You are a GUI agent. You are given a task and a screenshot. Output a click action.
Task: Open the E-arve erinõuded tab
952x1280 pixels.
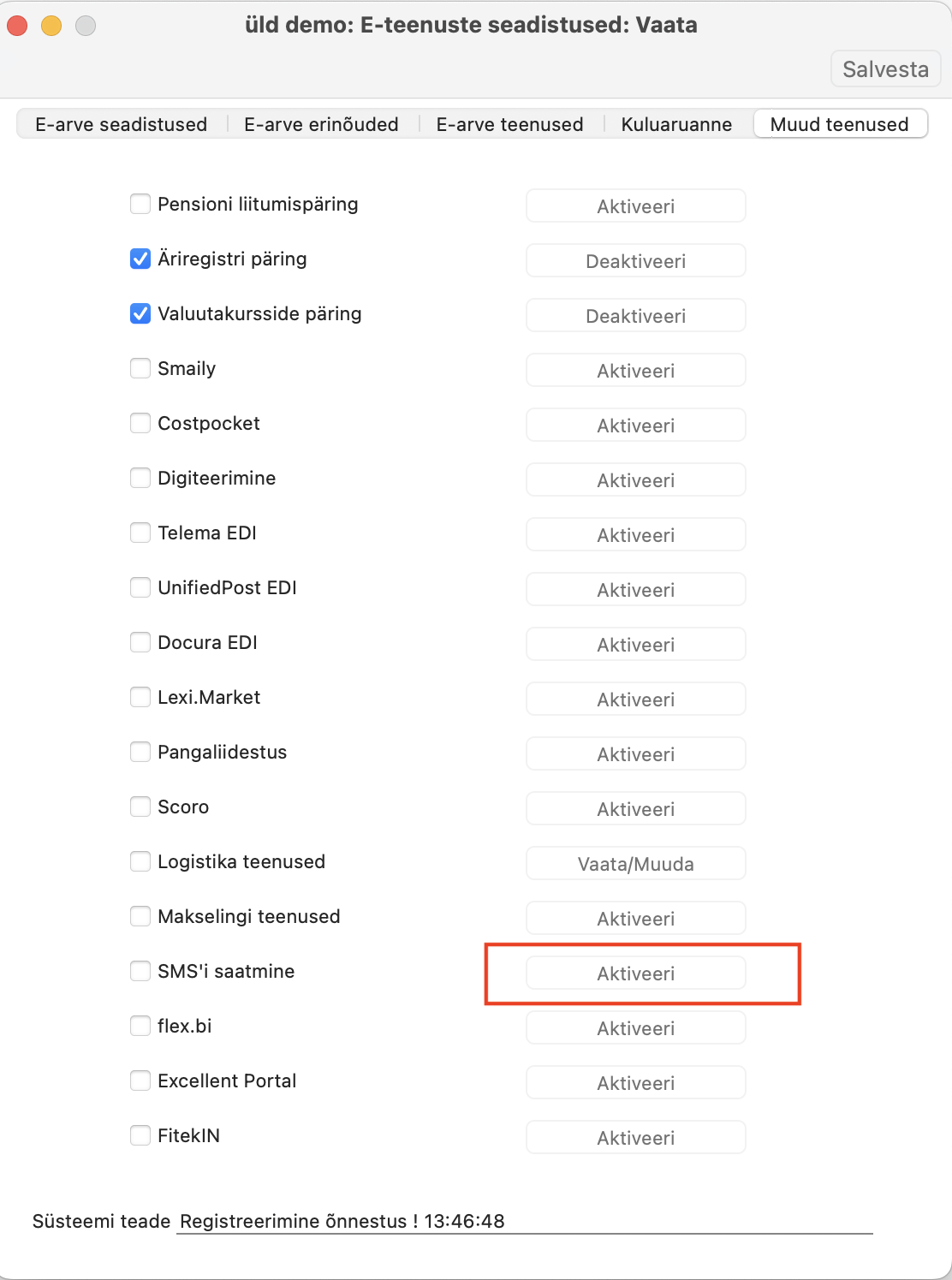click(321, 124)
